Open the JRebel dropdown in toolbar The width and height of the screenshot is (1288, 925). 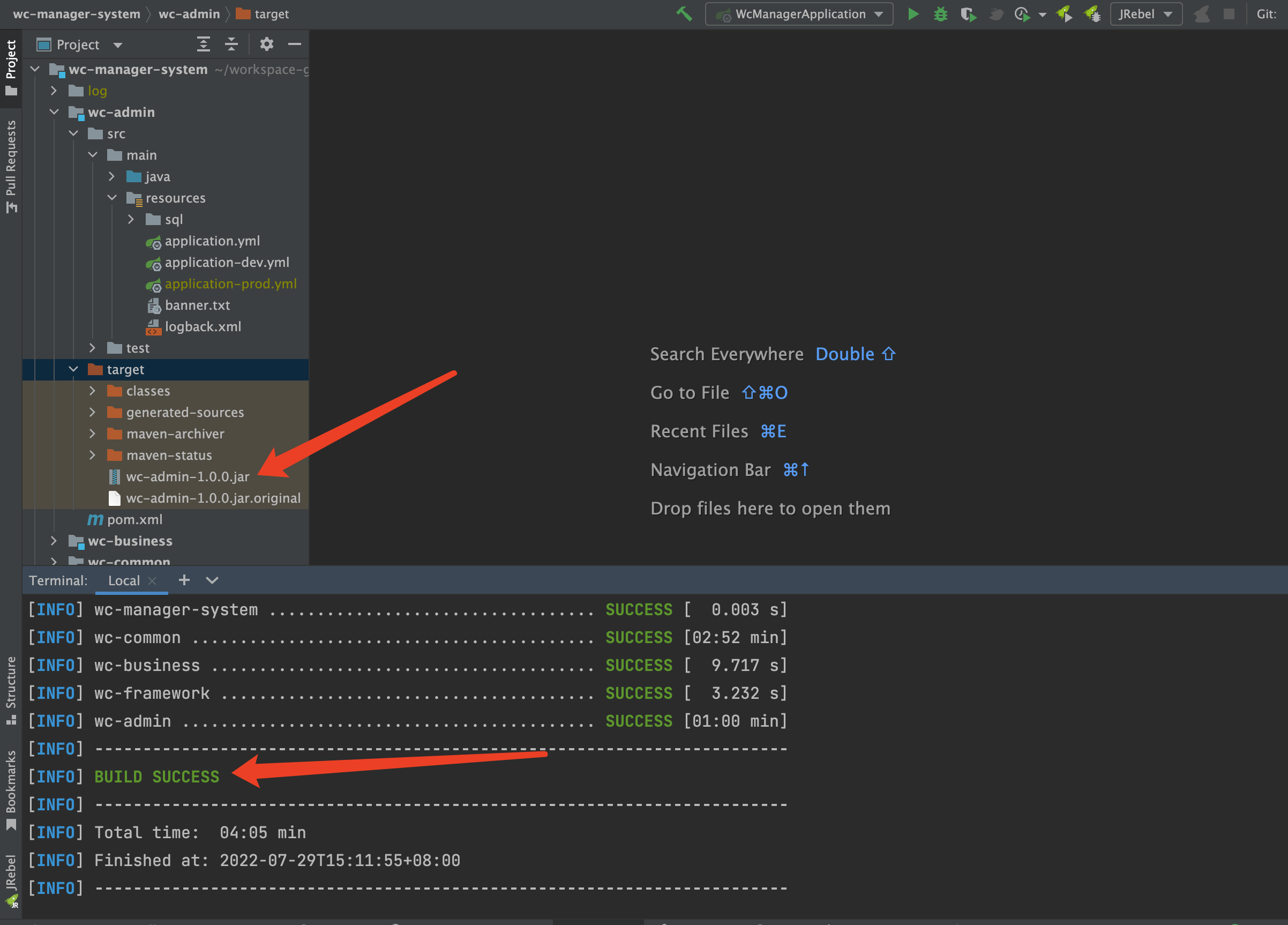(x=1146, y=13)
